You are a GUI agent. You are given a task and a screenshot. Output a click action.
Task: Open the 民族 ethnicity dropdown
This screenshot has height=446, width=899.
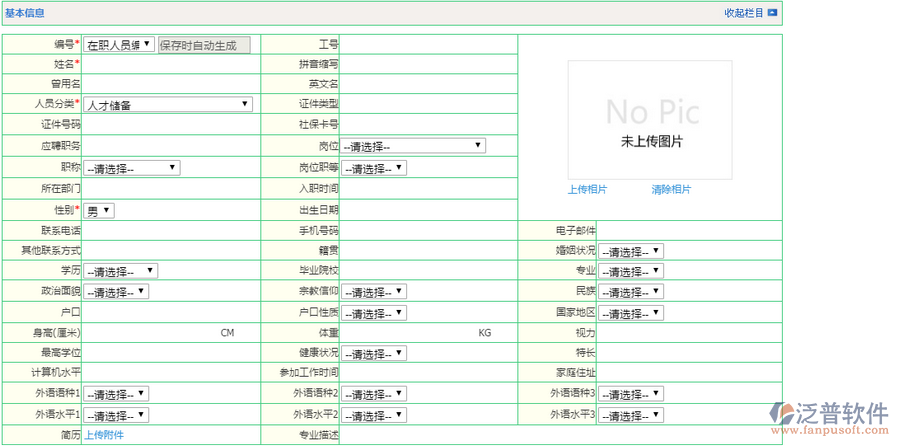(631, 292)
